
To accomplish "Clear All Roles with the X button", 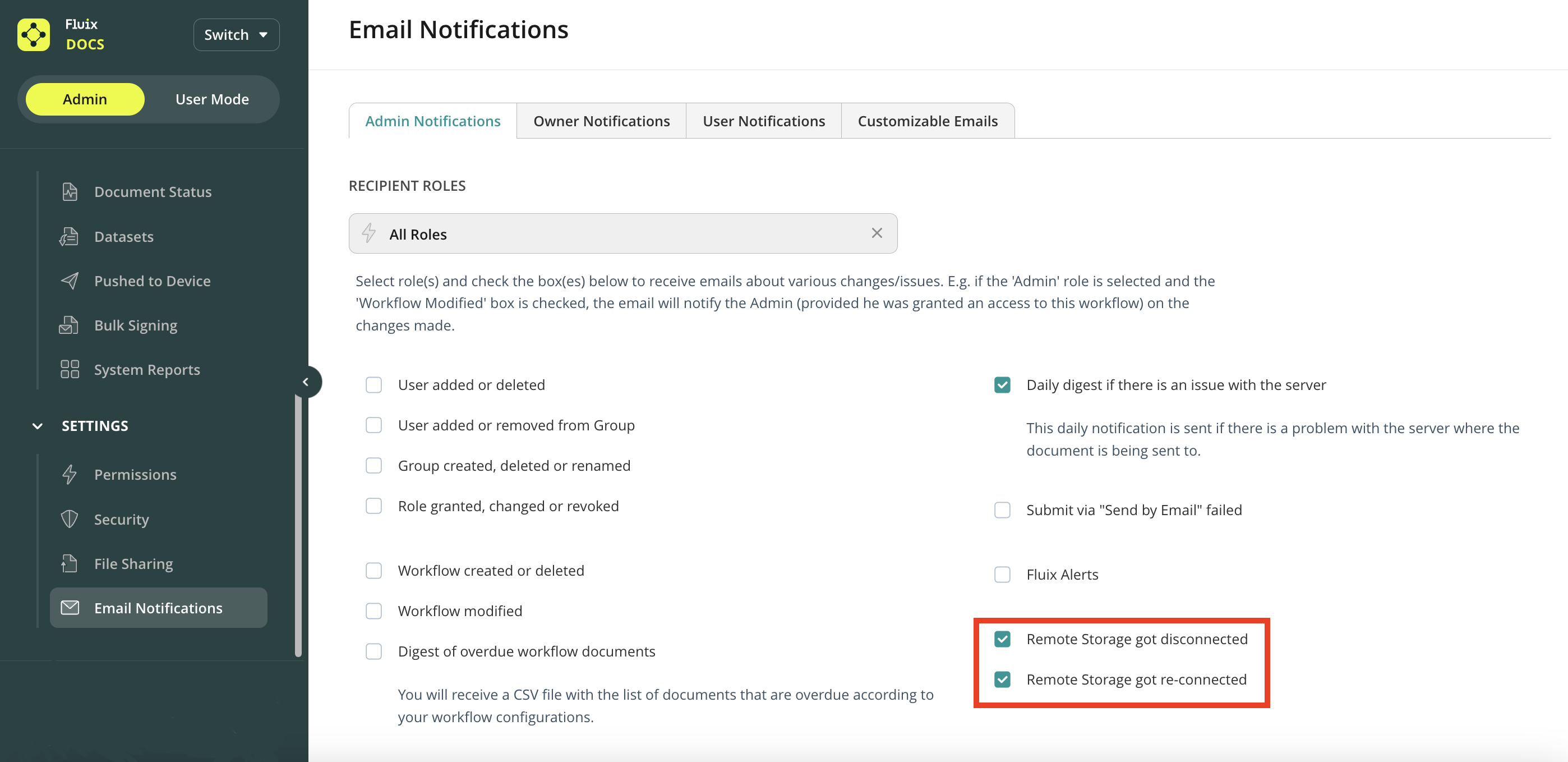I will 877,233.
